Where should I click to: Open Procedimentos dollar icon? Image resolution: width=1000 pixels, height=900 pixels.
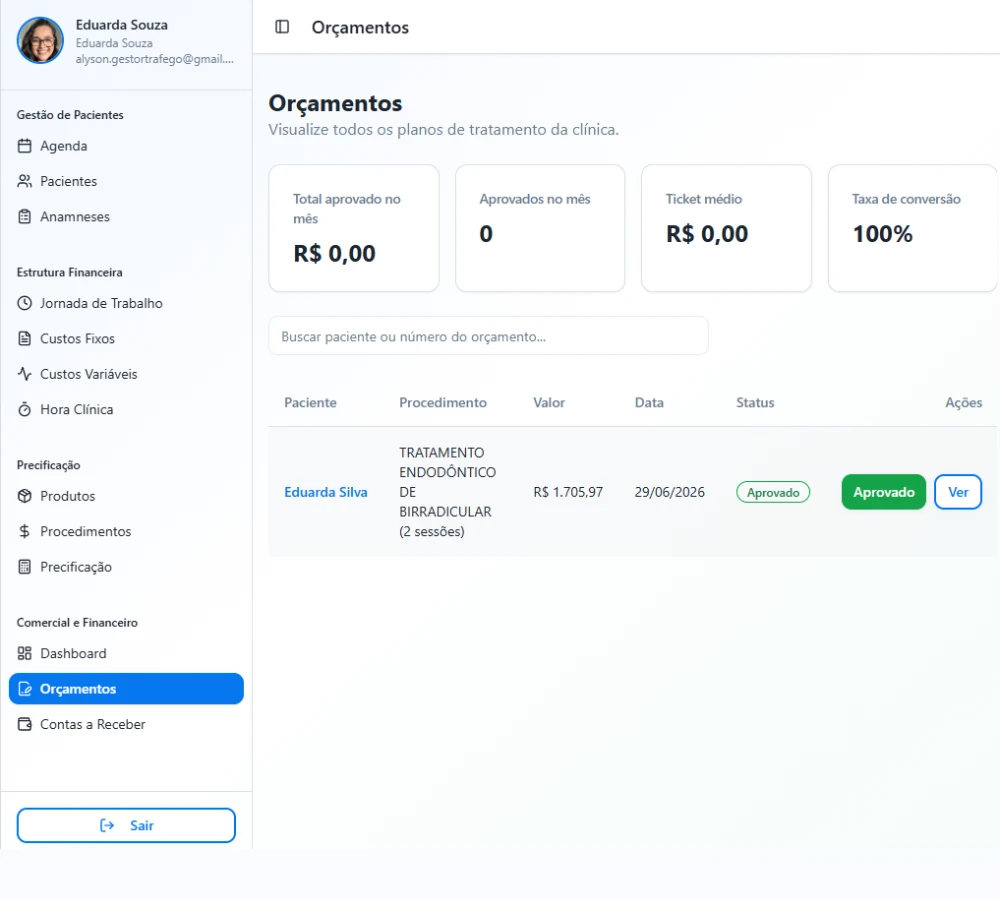24,531
